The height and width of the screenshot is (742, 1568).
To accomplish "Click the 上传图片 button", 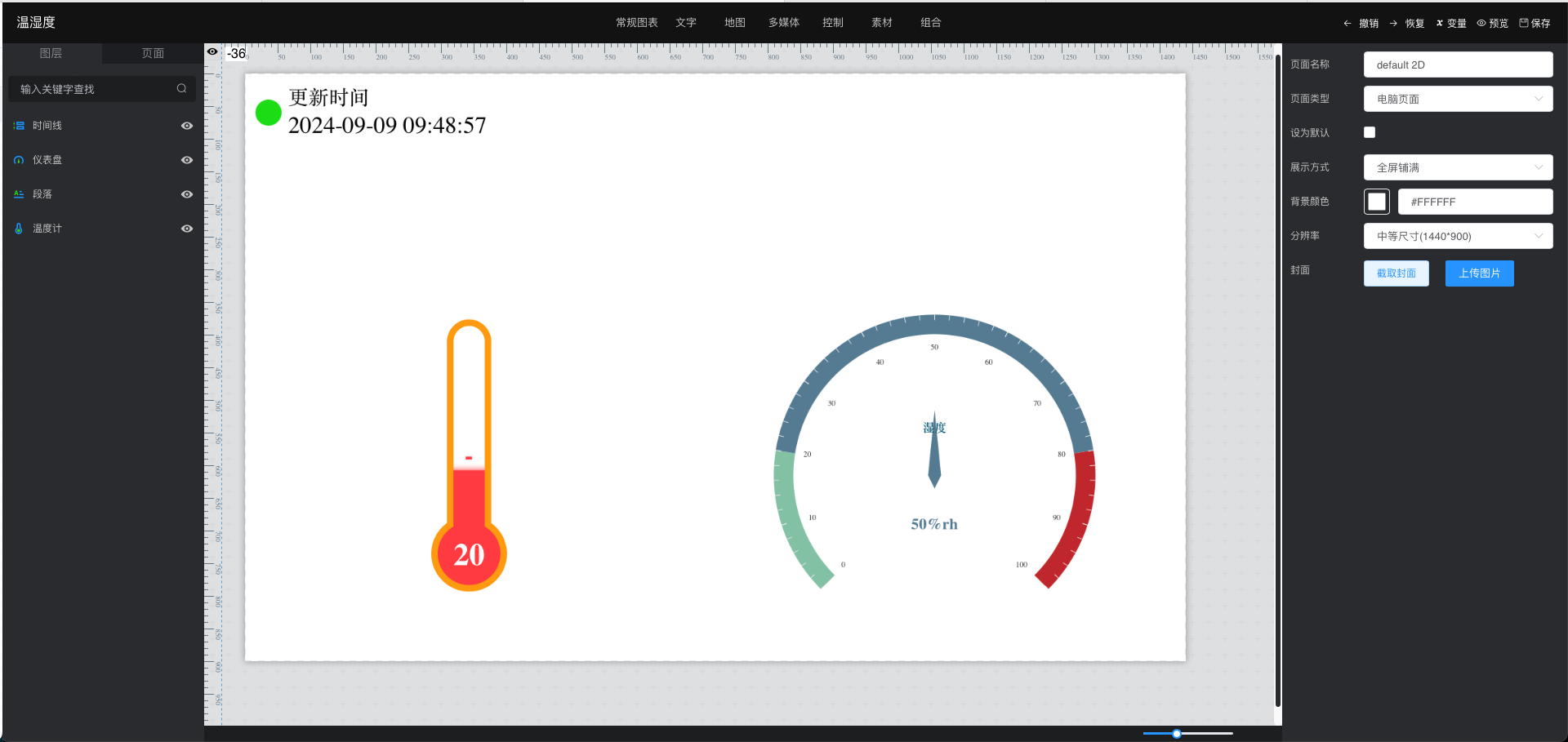I will coord(1479,273).
